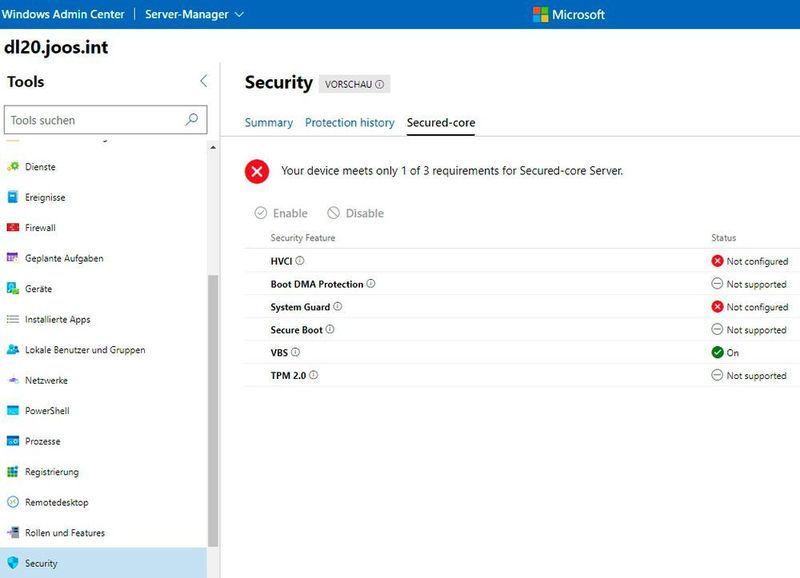
Task: Open Lokale Benutzer und Gruppen icon
Action: pos(13,349)
